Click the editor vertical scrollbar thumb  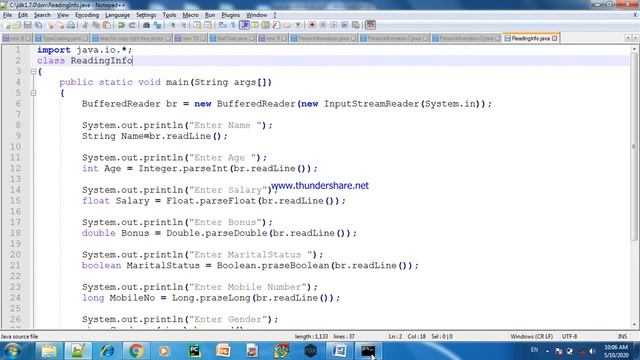pos(634,146)
